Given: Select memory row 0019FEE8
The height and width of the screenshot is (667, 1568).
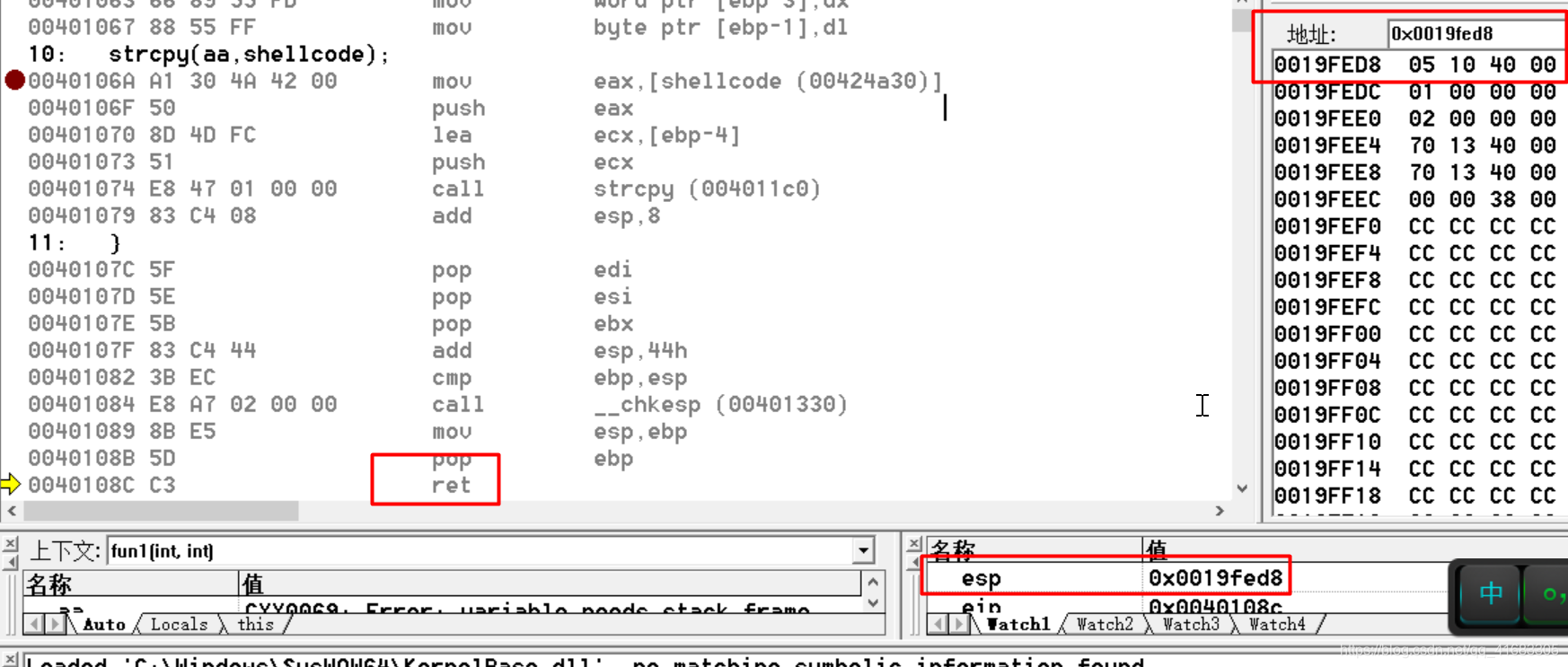Looking at the screenshot, I should click(1415, 172).
